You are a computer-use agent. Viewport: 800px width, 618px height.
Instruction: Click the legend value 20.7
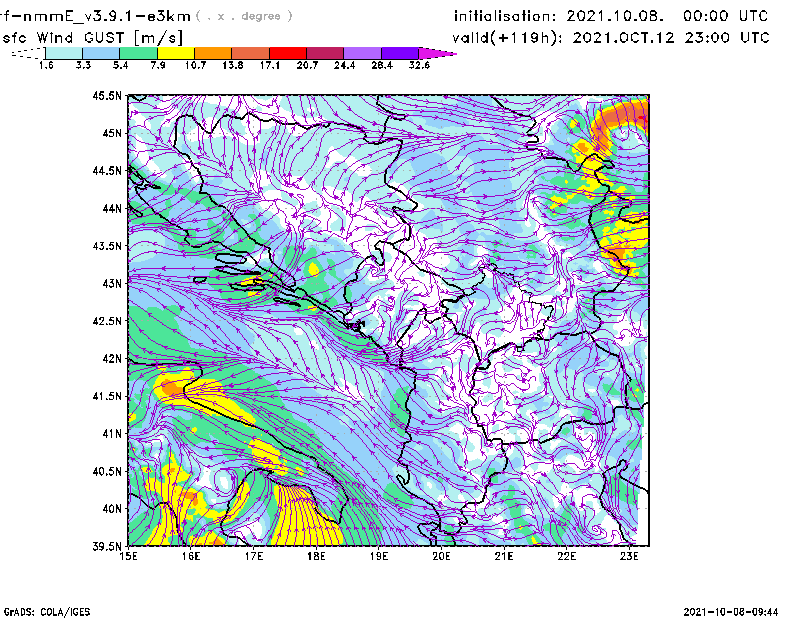pyautogui.click(x=307, y=65)
